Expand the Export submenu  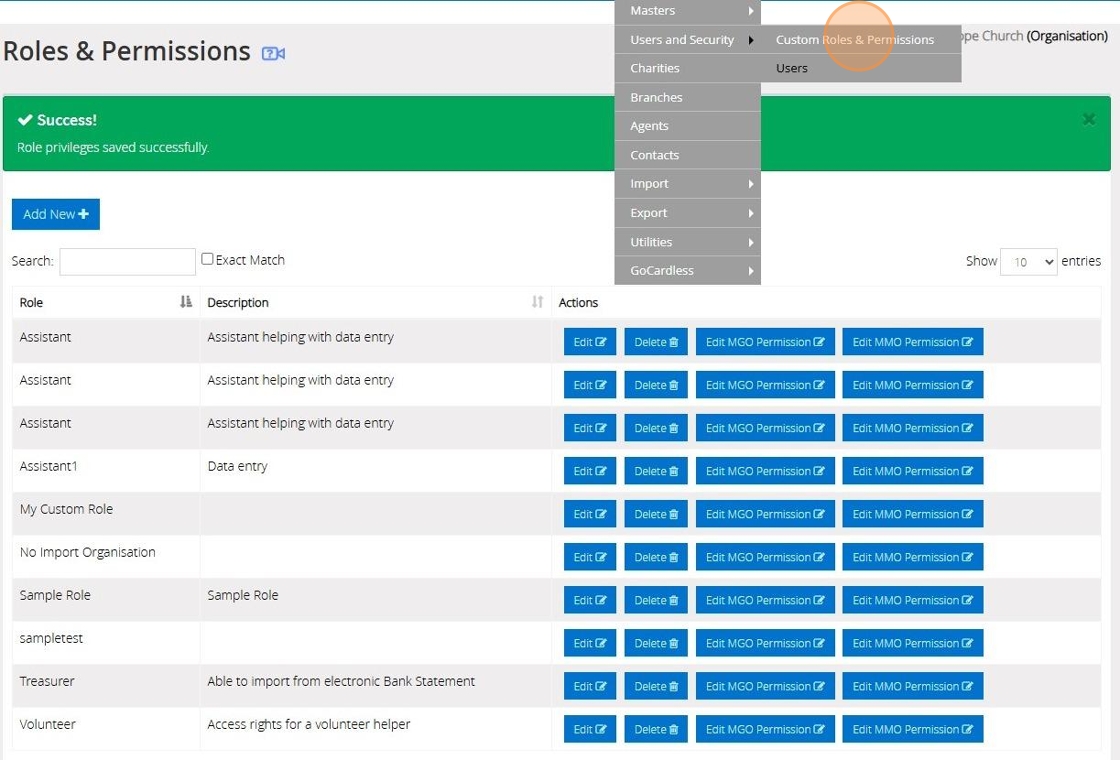pos(688,213)
